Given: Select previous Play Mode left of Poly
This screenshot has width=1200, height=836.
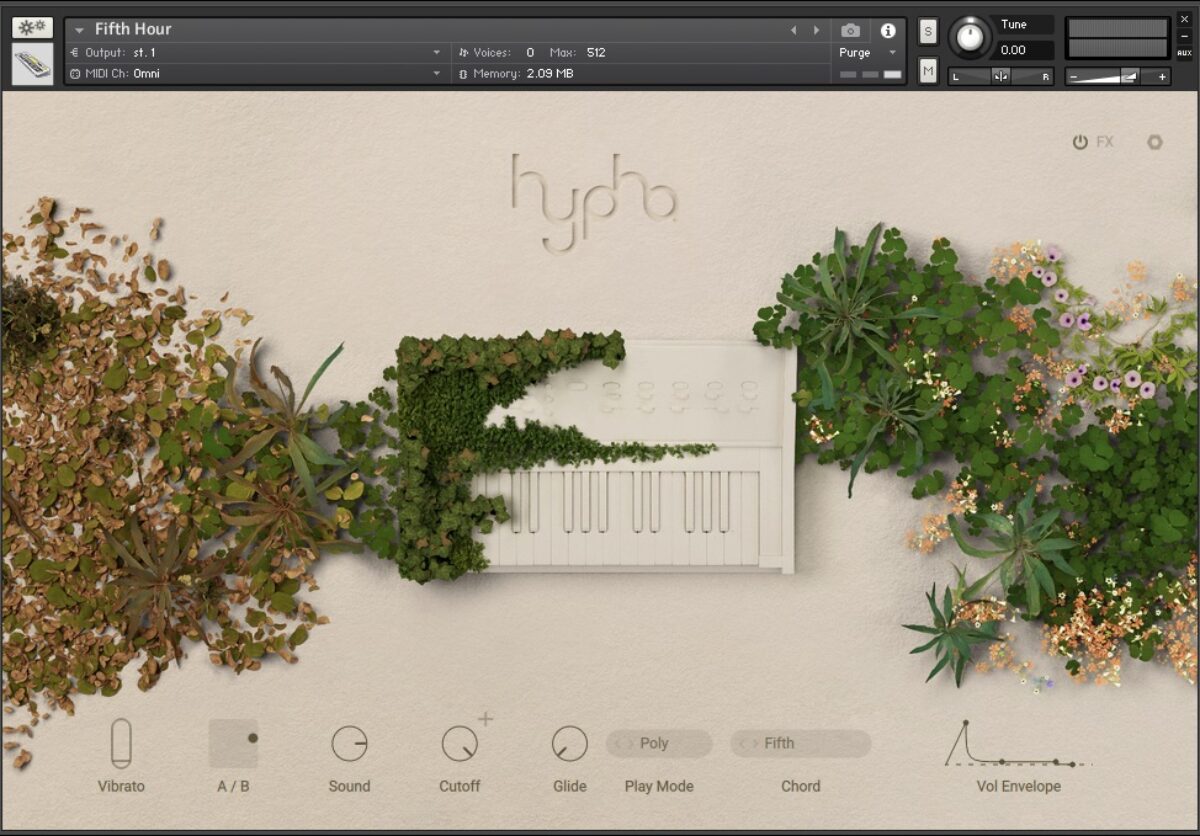Looking at the screenshot, I should [x=619, y=743].
